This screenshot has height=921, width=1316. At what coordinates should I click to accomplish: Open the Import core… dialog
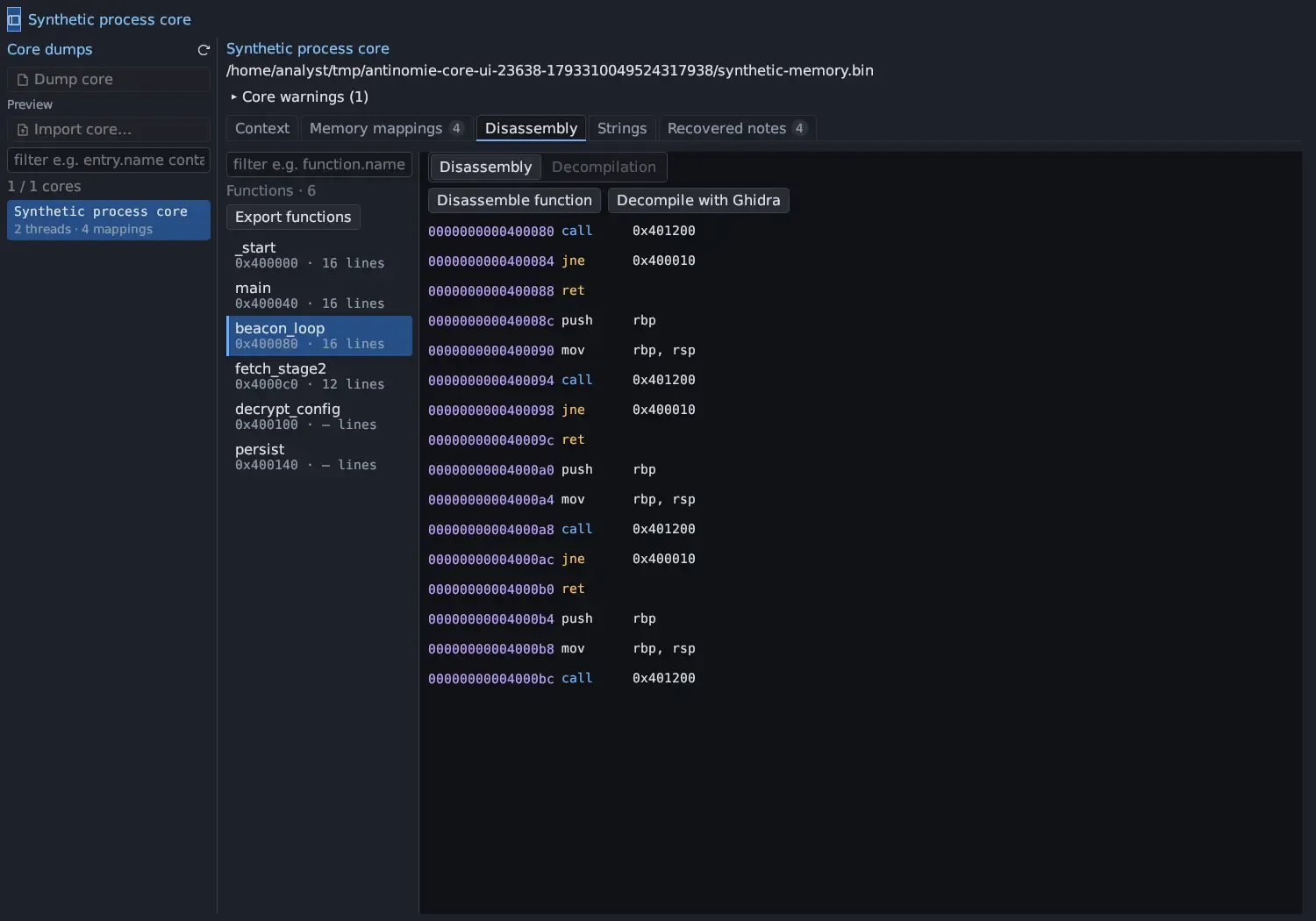pyautogui.click(x=109, y=130)
